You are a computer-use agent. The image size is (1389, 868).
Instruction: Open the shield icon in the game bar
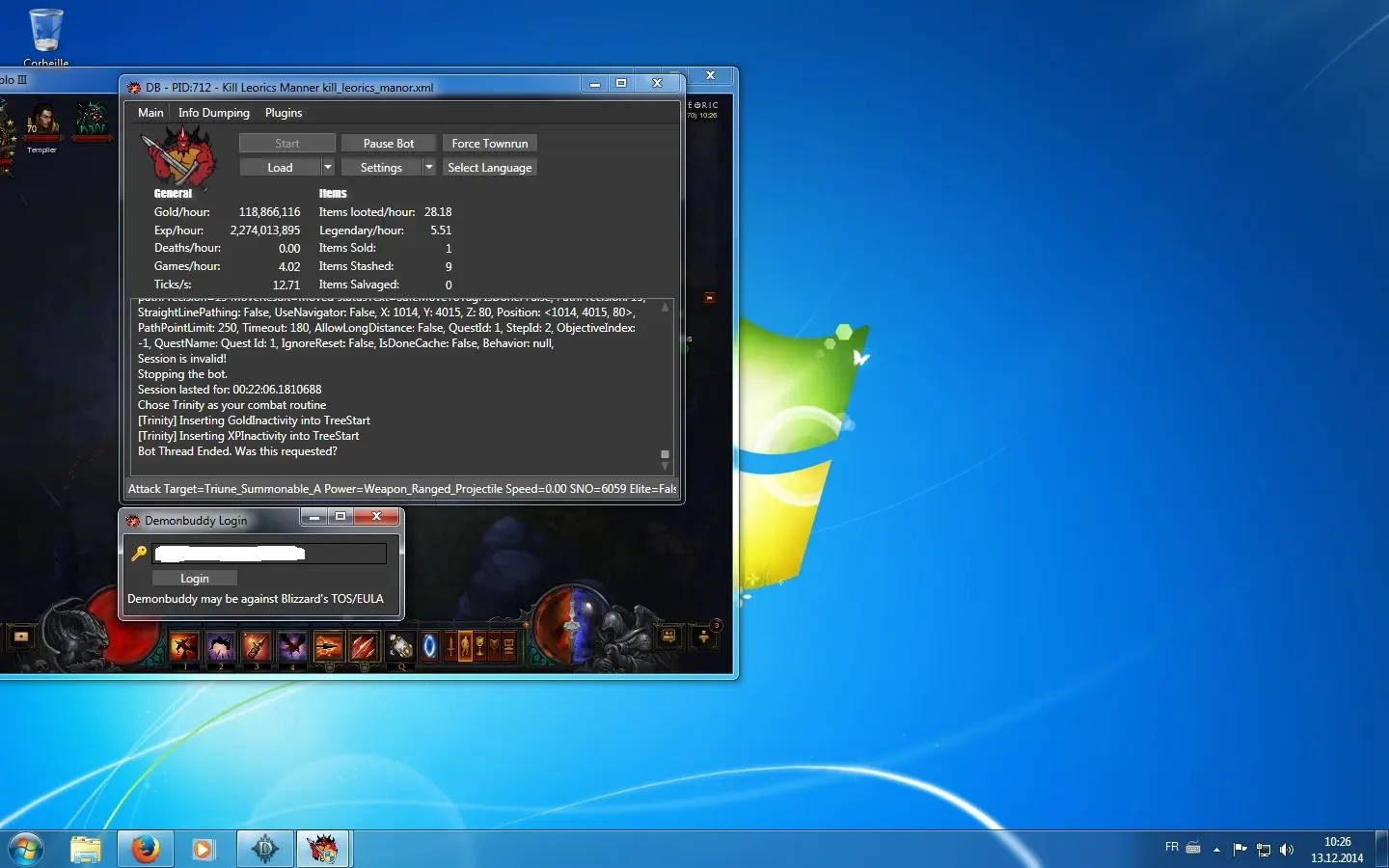495,646
